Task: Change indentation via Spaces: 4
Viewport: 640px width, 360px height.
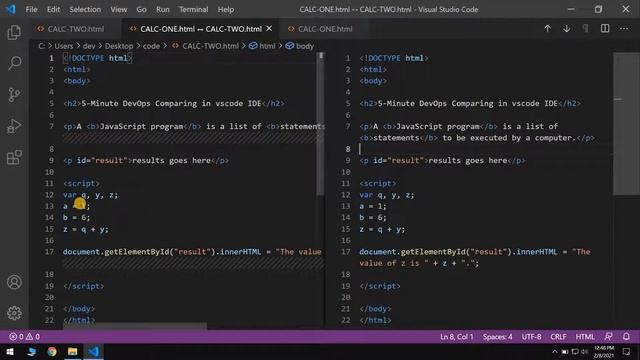Action: [x=498, y=337]
